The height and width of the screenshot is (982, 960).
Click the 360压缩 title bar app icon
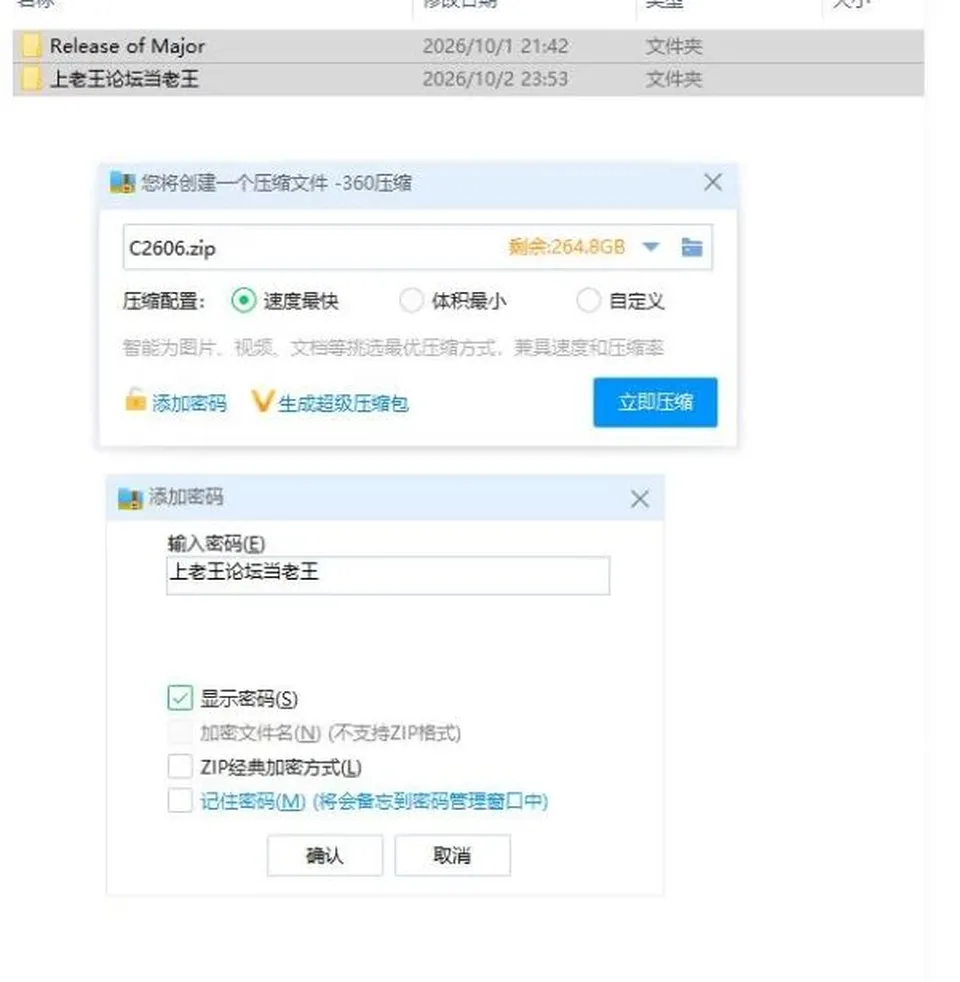pyautogui.click(x=122, y=182)
